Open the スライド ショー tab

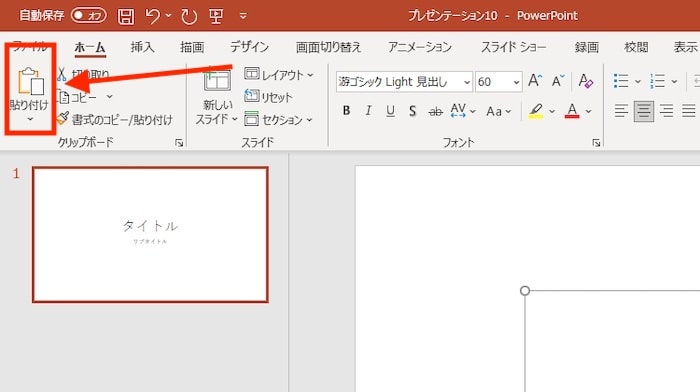(513, 47)
